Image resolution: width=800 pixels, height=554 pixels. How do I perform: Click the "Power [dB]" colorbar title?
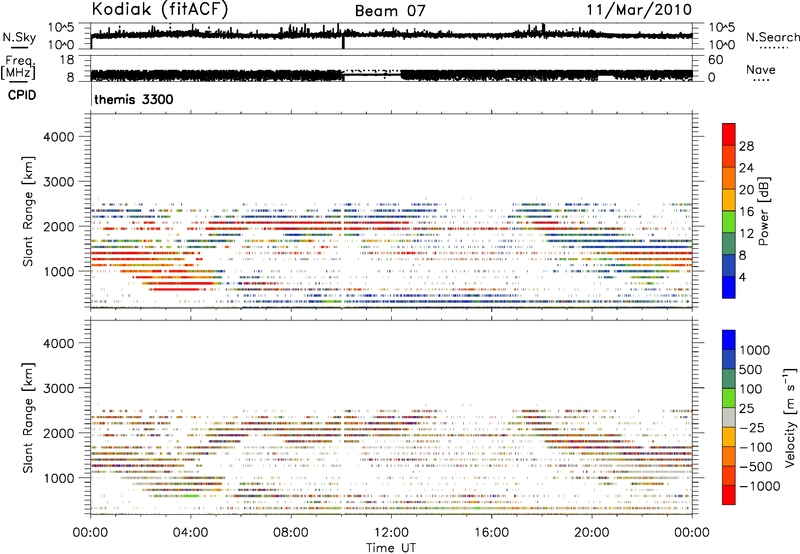763,211
